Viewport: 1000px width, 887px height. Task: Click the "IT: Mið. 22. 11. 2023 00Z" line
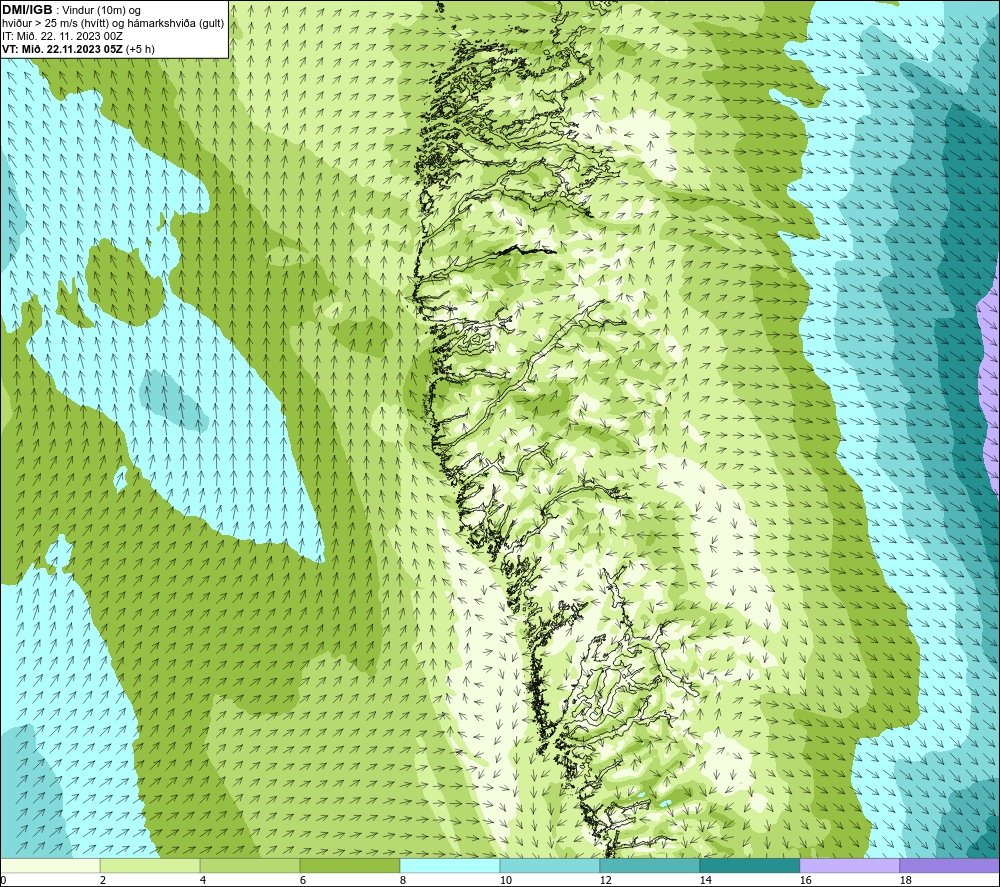coord(62,36)
